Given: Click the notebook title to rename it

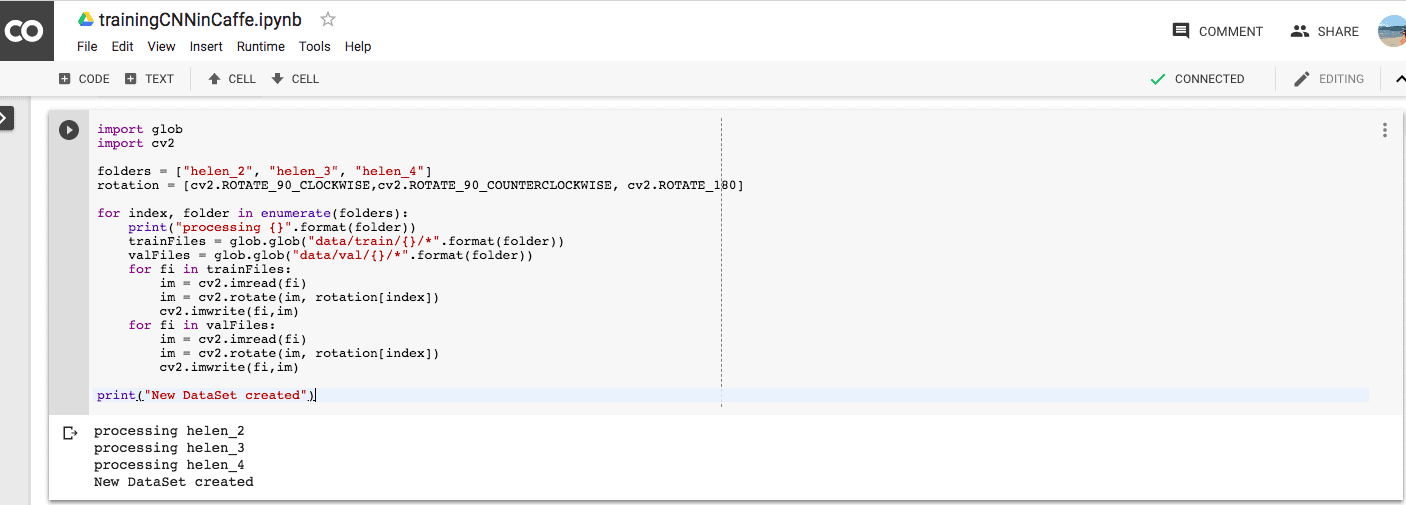Looking at the screenshot, I should pyautogui.click(x=200, y=19).
